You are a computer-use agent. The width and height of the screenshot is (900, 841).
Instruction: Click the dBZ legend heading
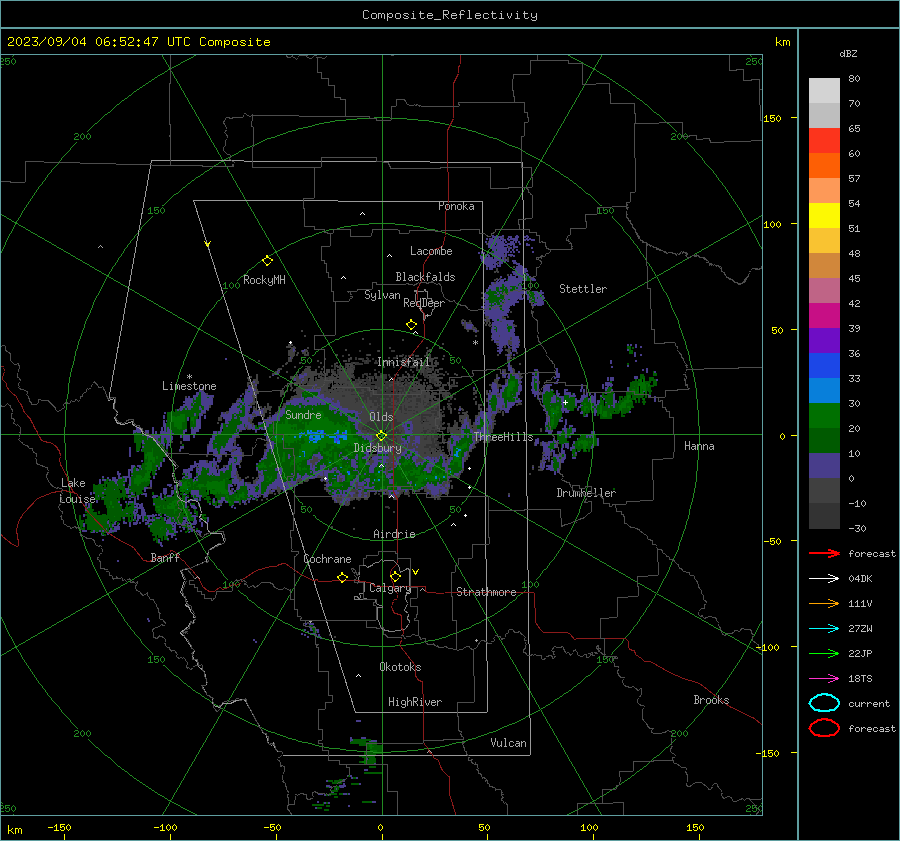[x=848, y=53]
